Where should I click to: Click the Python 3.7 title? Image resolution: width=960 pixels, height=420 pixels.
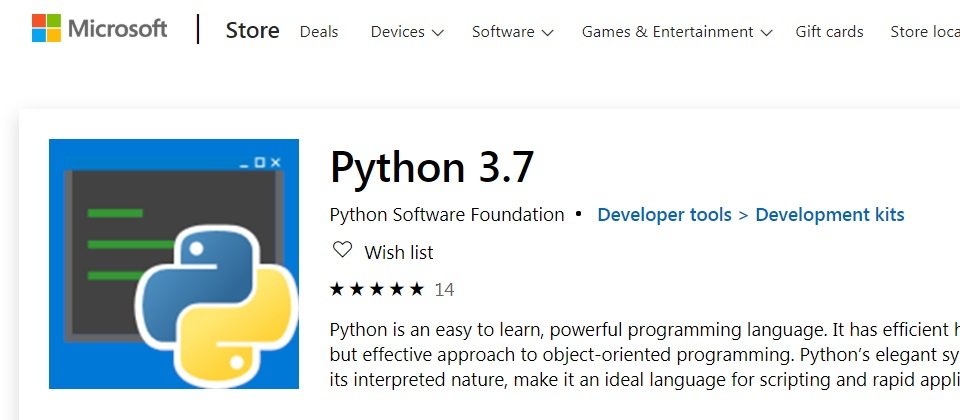432,167
